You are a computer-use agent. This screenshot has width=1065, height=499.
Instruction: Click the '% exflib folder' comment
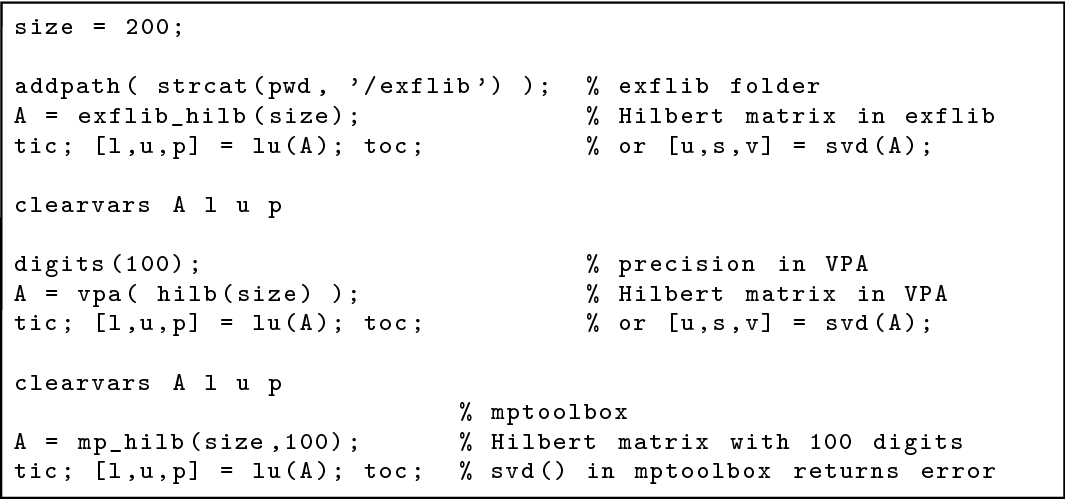704,87
